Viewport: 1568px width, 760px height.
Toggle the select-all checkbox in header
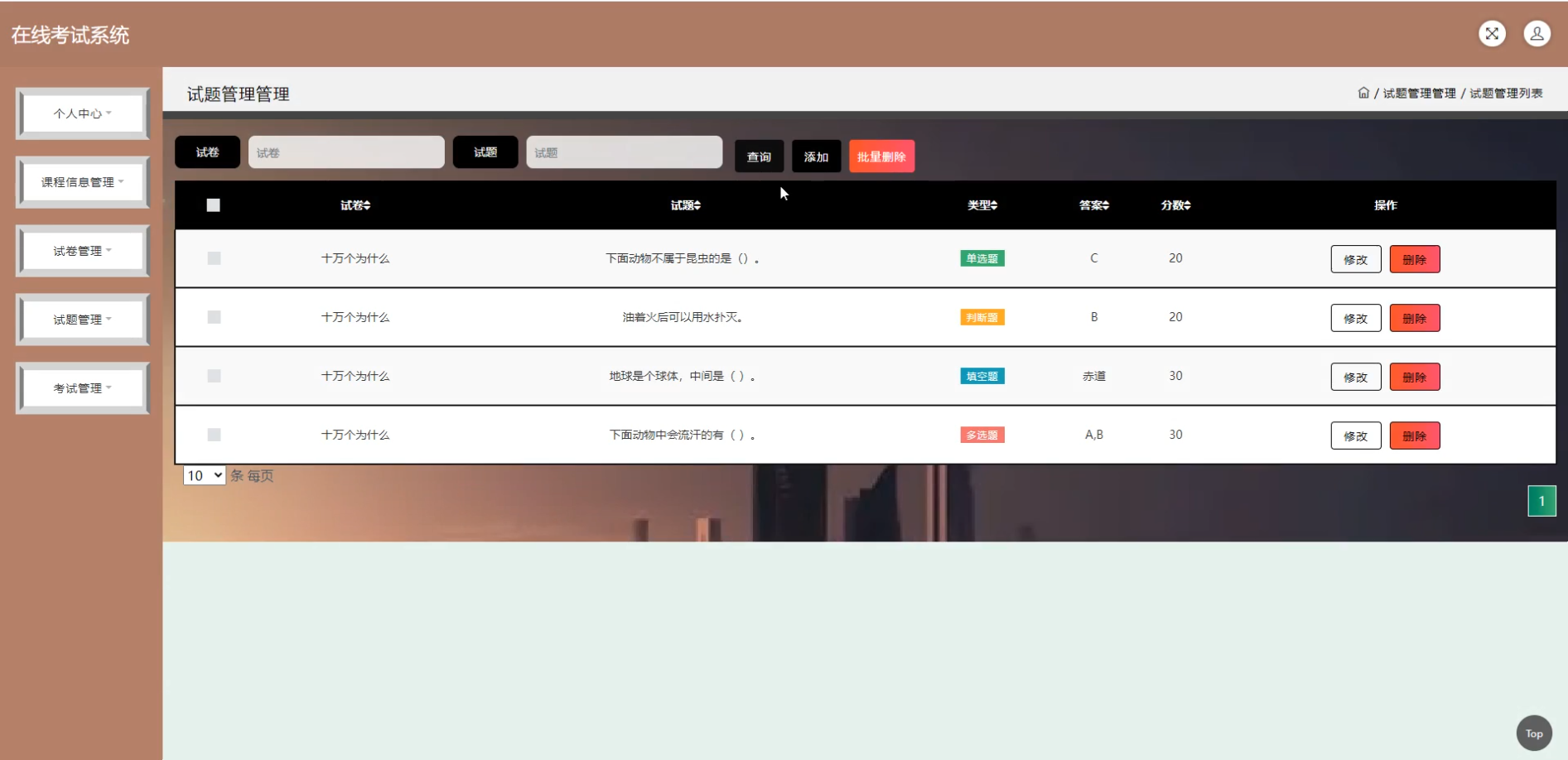(x=214, y=205)
